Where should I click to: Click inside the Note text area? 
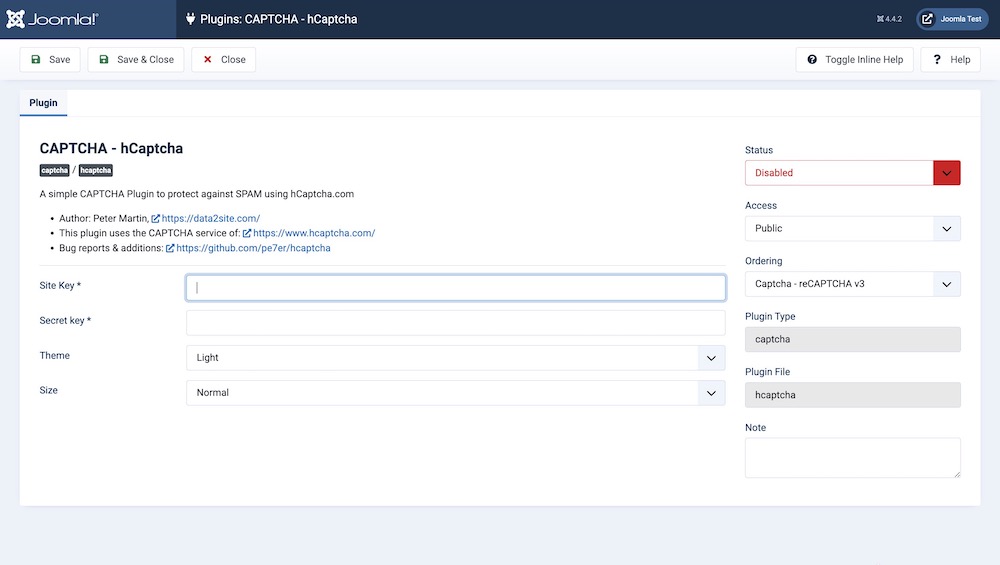tap(852, 457)
